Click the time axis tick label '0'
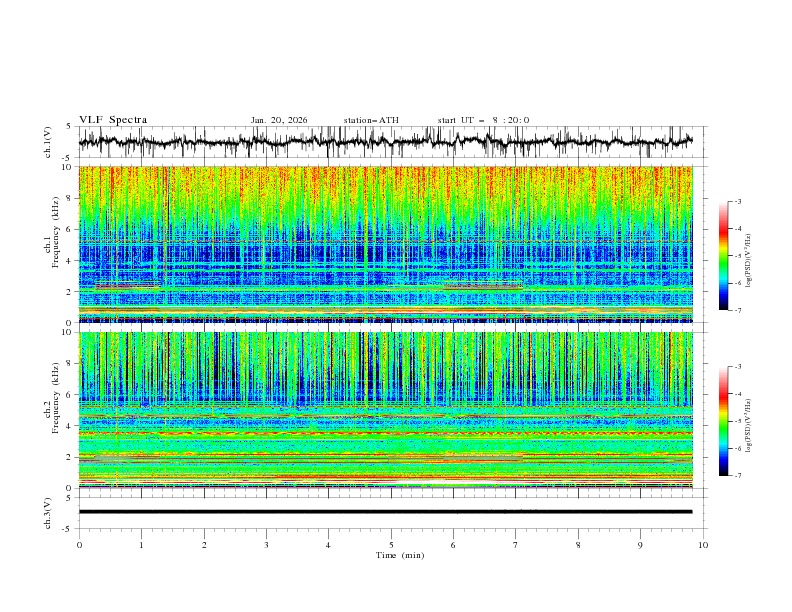Image resolution: width=792 pixels, height=612 pixels. click(79, 545)
